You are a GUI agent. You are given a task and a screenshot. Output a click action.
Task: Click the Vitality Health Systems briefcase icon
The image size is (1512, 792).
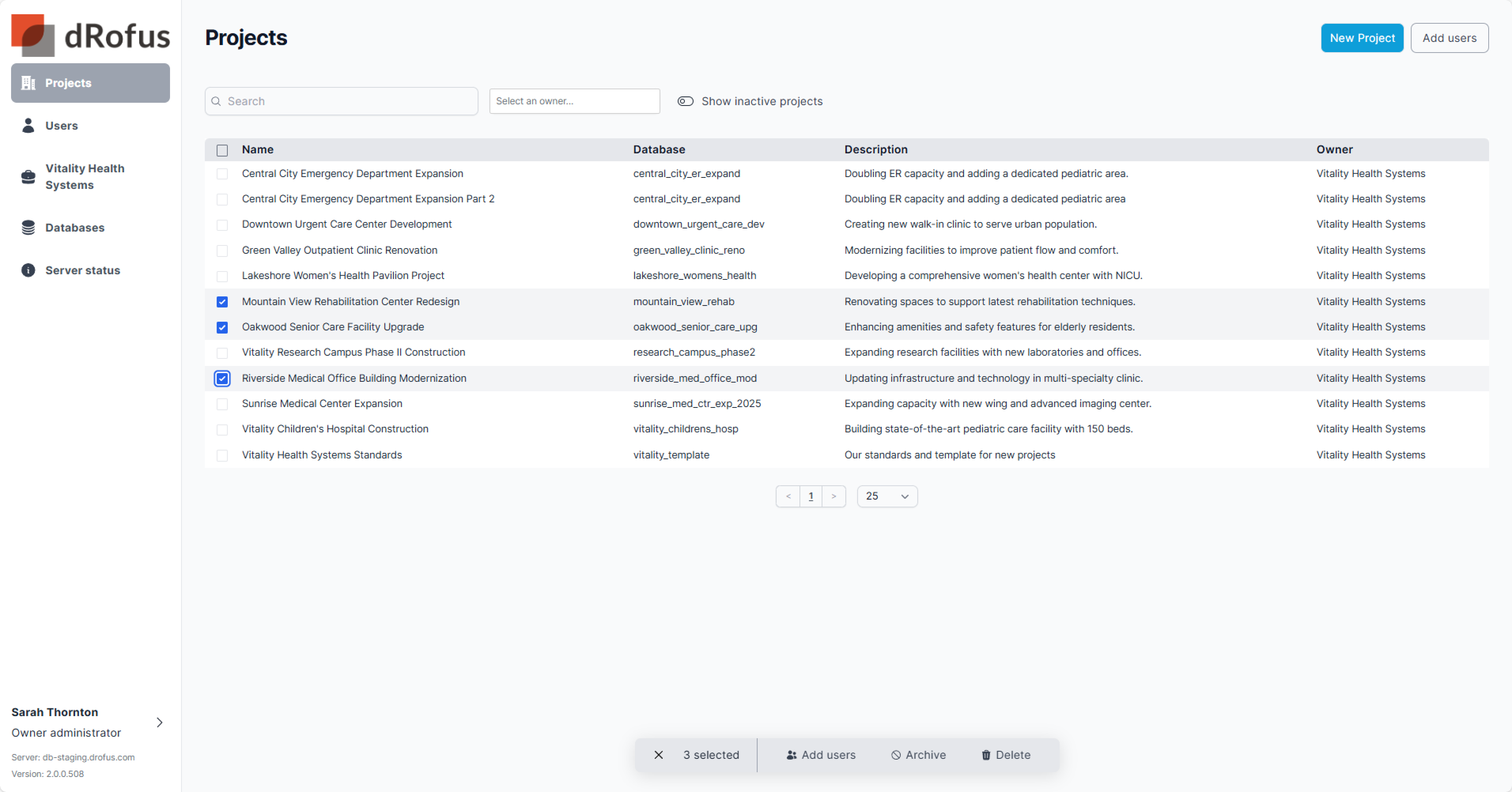point(28,177)
